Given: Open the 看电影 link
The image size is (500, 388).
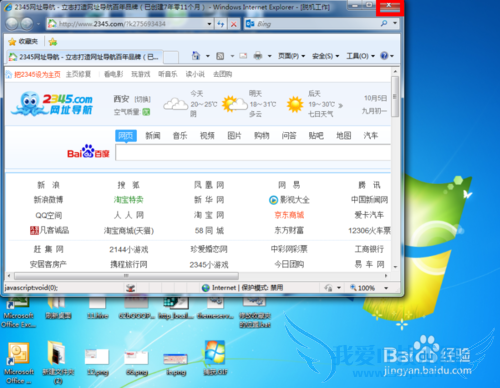Looking at the screenshot, I should click(113, 74).
